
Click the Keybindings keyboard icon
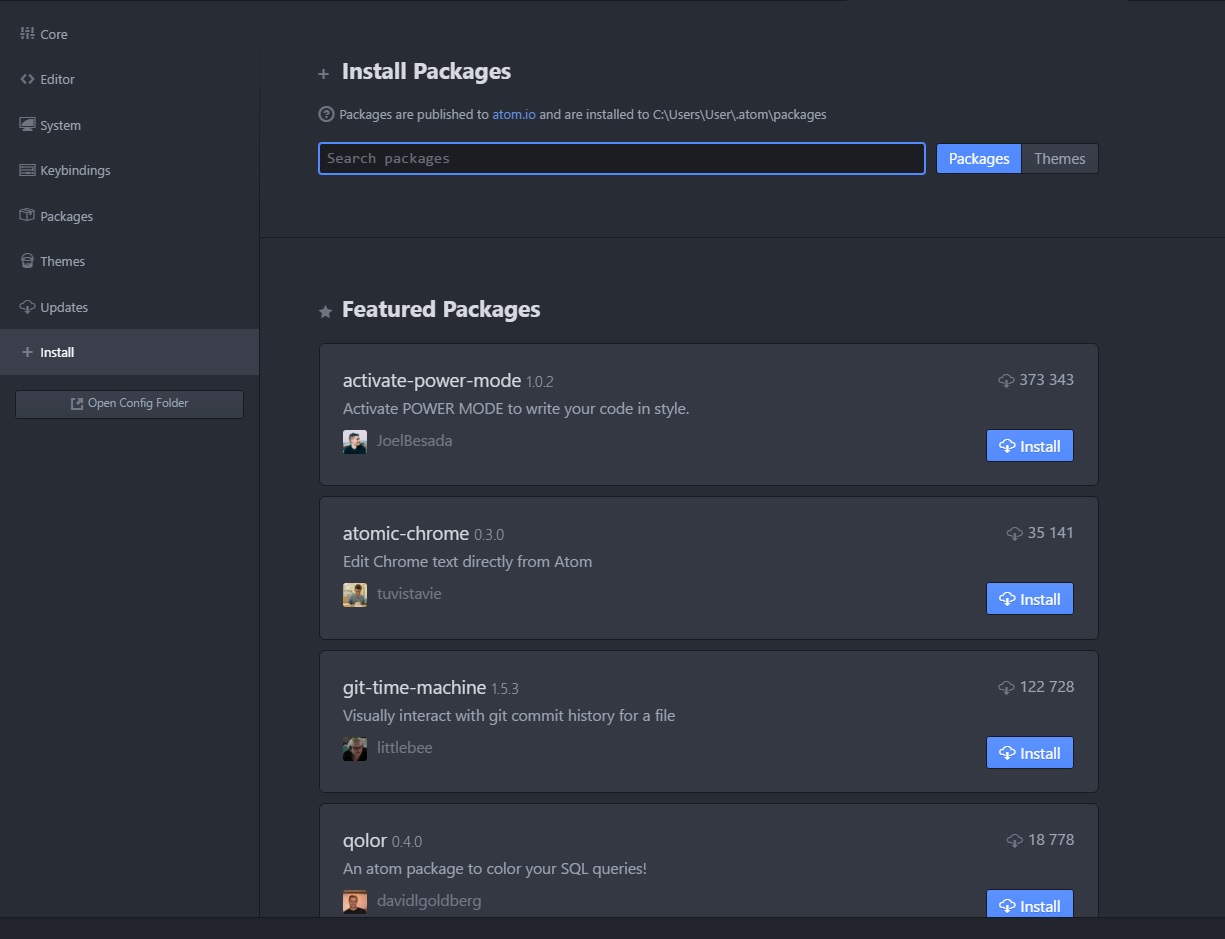pyautogui.click(x=27, y=170)
